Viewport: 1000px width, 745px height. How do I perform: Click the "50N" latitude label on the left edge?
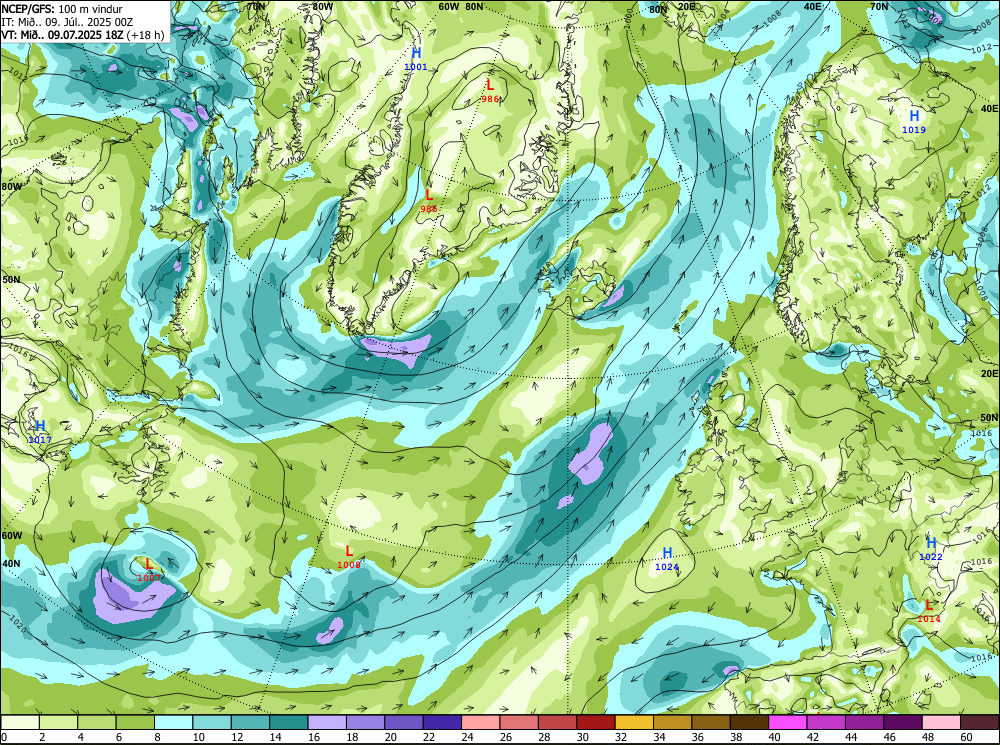click(11, 279)
